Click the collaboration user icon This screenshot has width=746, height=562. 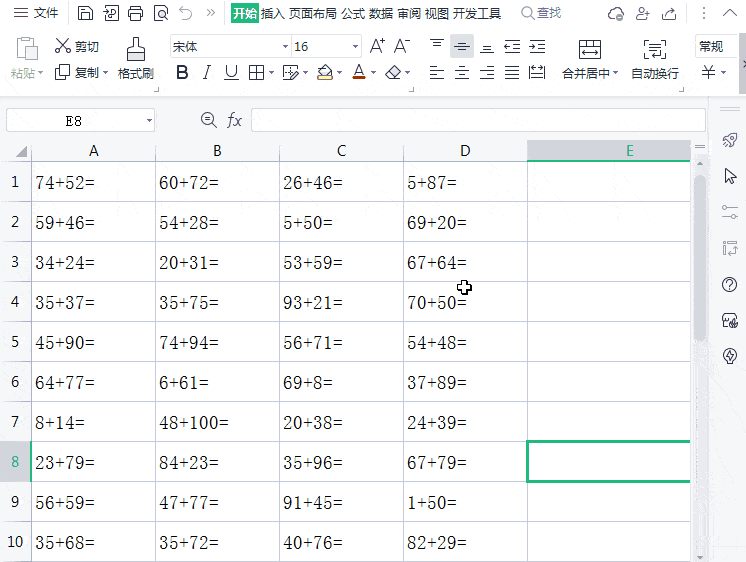pos(642,13)
